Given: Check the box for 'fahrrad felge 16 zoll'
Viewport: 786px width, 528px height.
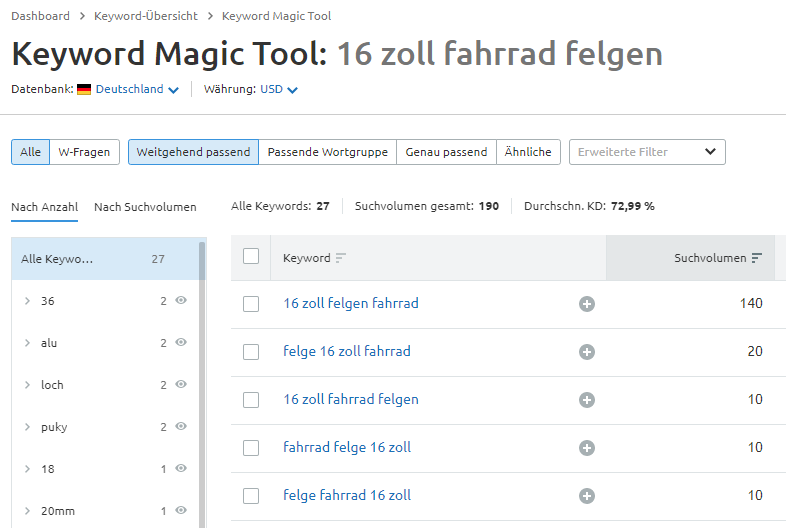Looking at the screenshot, I should 251,448.
